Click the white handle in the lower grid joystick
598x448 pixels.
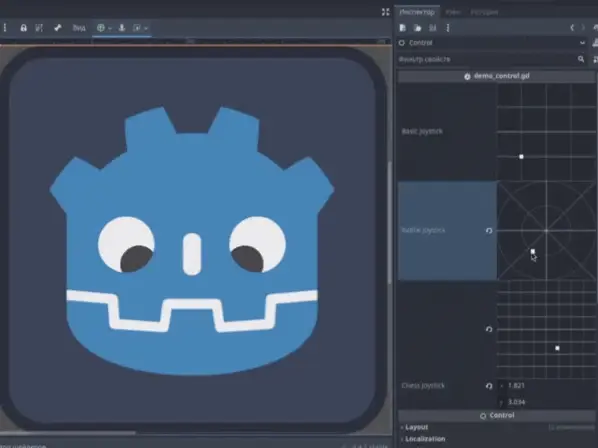pyautogui.click(x=557, y=348)
